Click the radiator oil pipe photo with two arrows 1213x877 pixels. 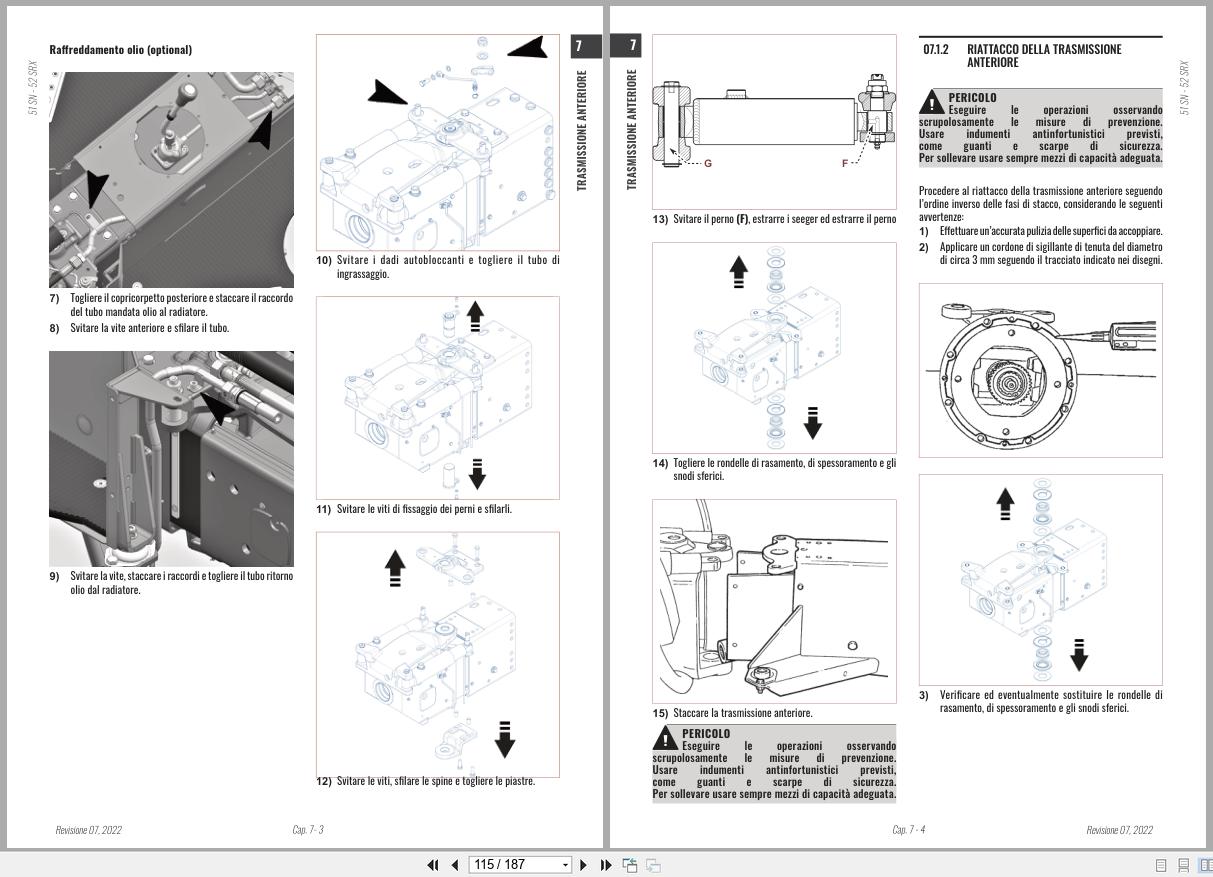172,179
